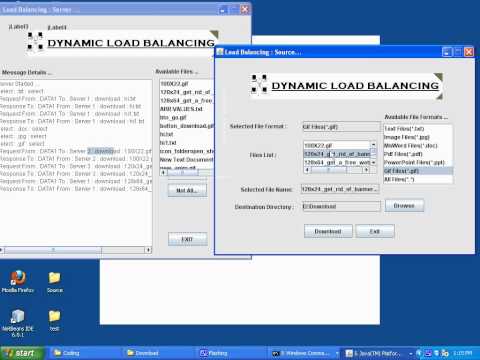The image size is (480, 360).
Task: Click the Files List horizontal scrollbar thumb
Action: point(329,170)
